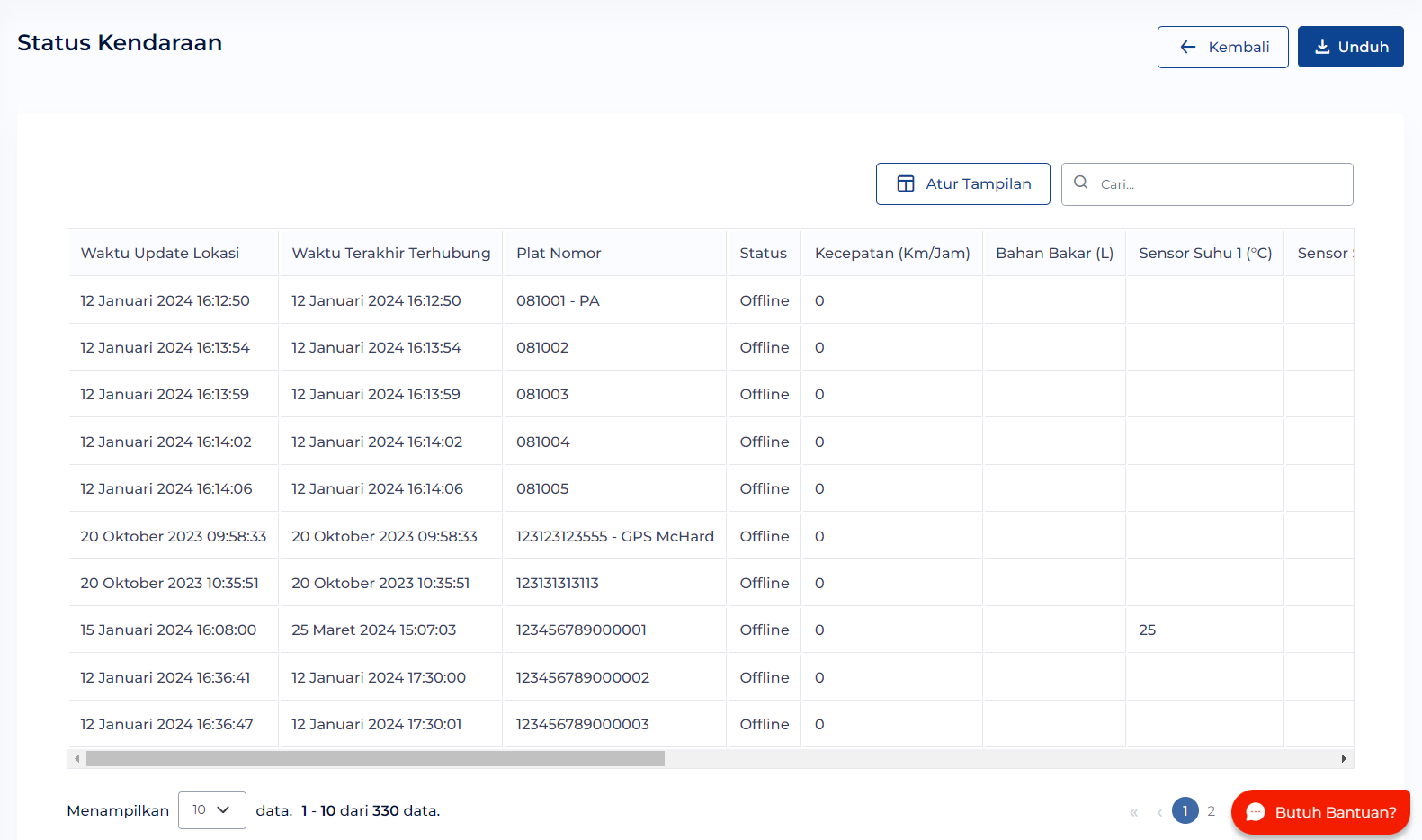1422x840 pixels.
Task: Click the first-page double chevron
Action: [1134, 812]
